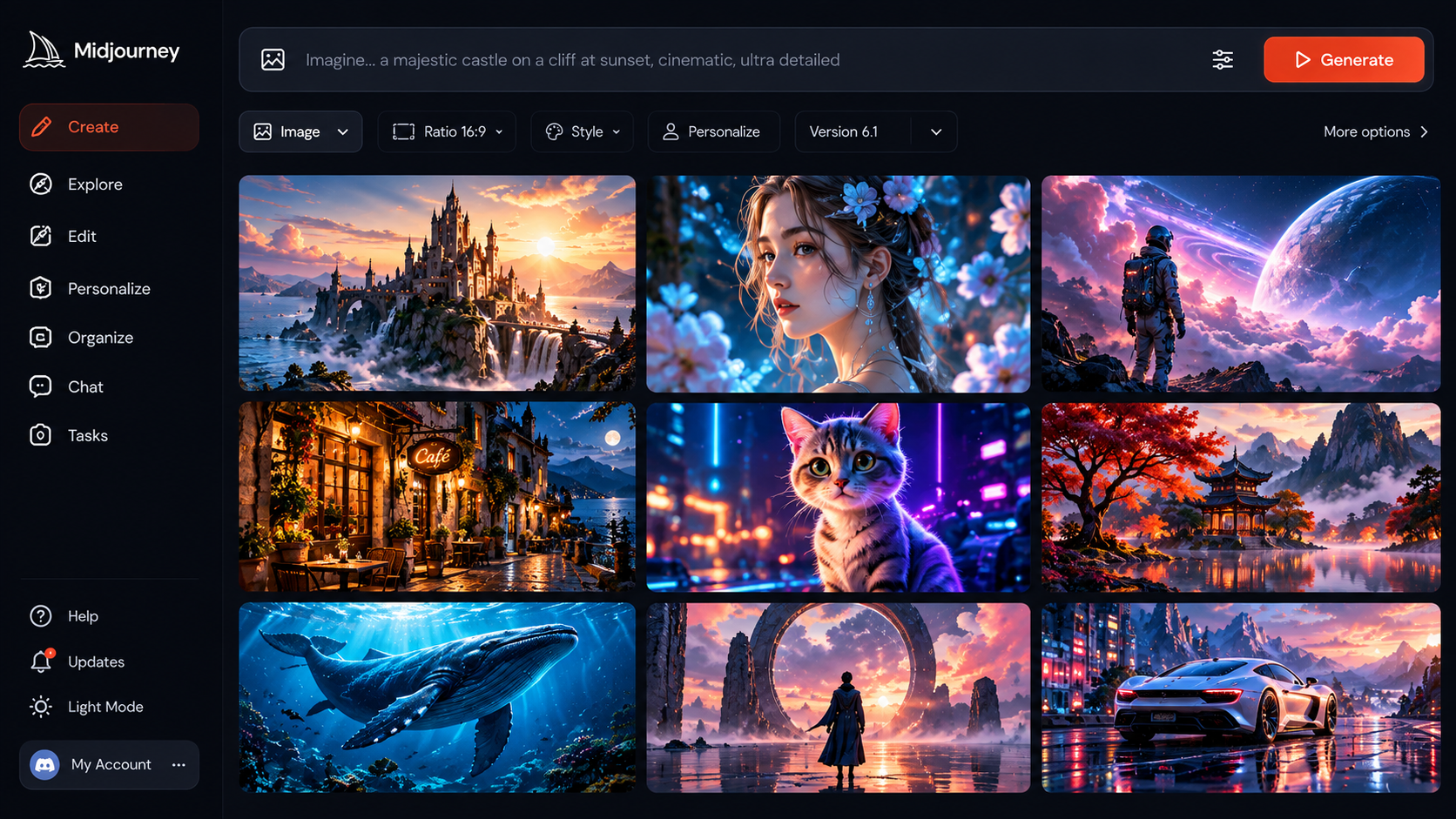Click the Generate button

(x=1344, y=59)
